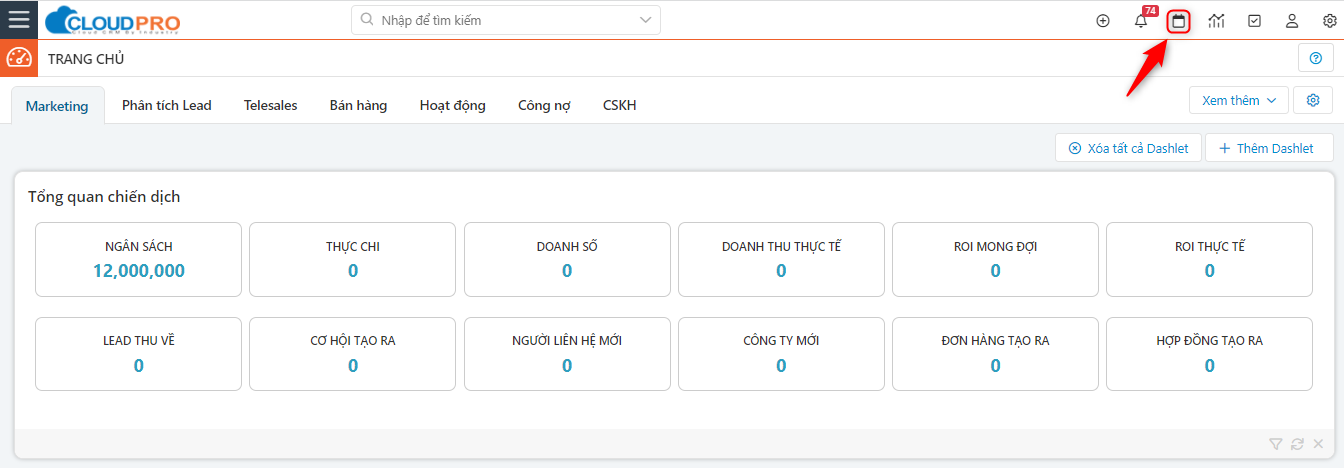Image resolution: width=1344 pixels, height=468 pixels.
Task: Click the search input field
Action: coord(500,20)
